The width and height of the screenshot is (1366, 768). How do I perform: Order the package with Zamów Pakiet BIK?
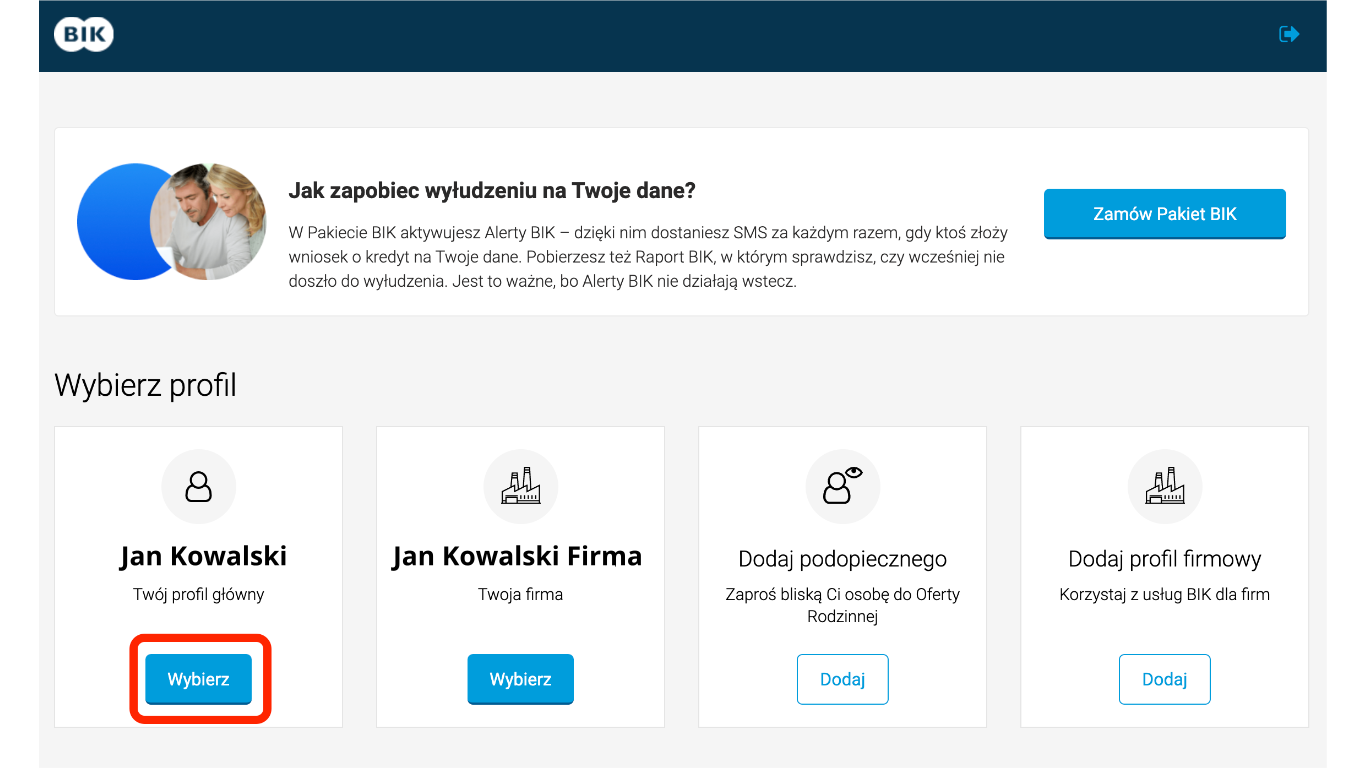pyautogui.click(x=1165, y=214)
